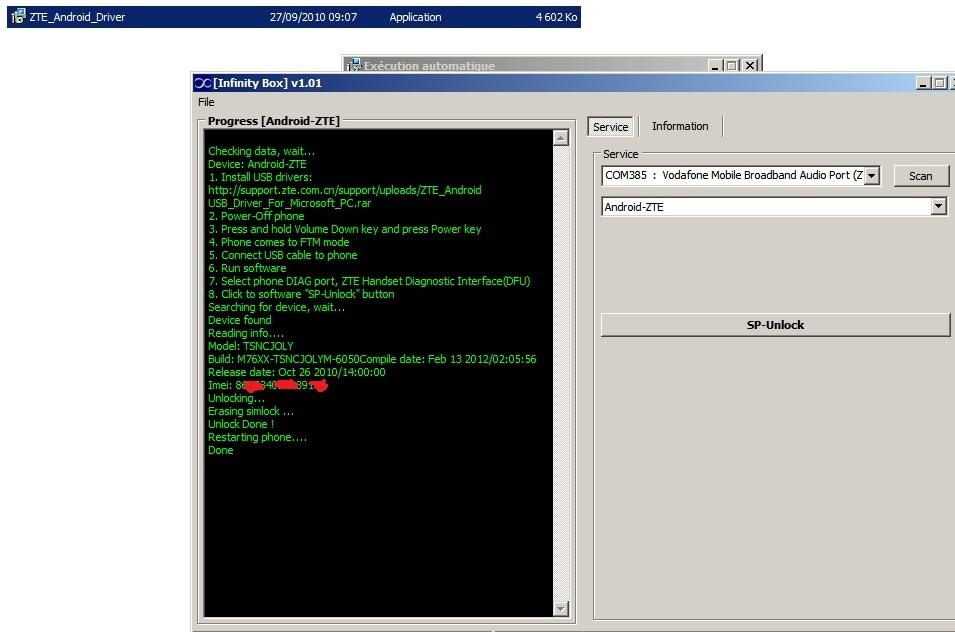955x632 pixels.
Task: Click the ZTE_Android_Driver installer file icon
Action: [x=18, y=17]
